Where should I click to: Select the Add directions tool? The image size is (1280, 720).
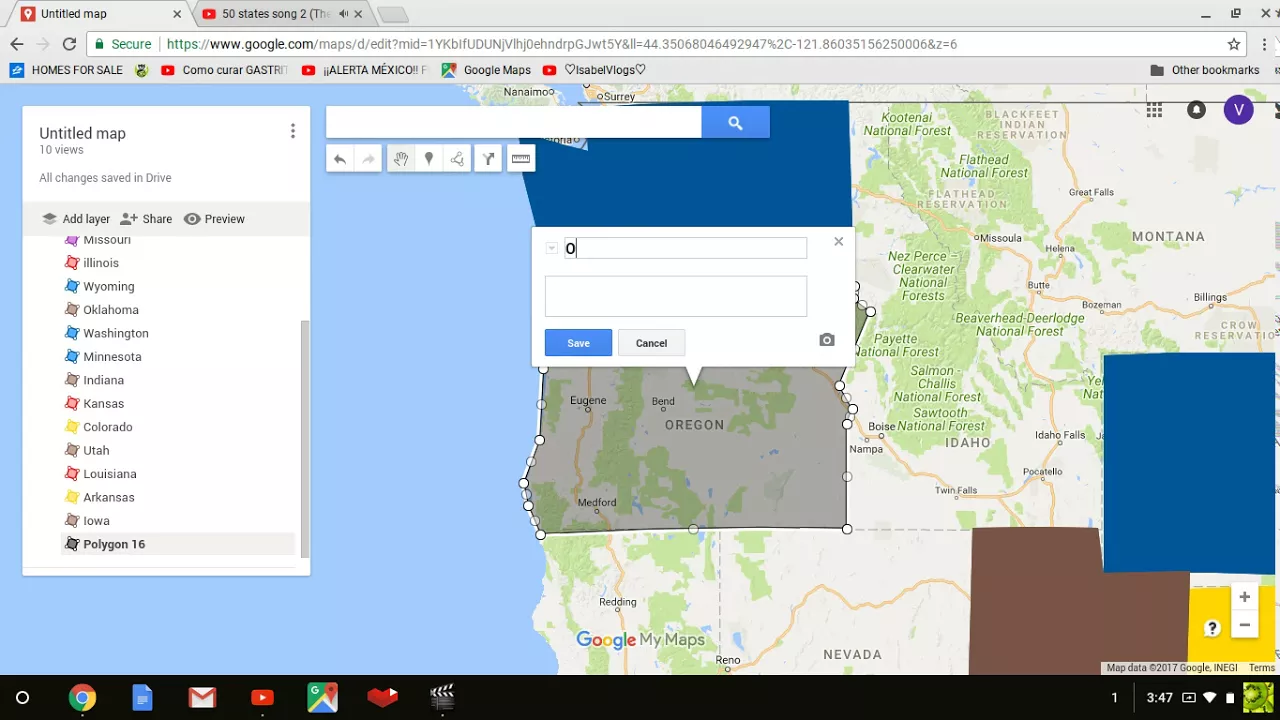[488, 159]
